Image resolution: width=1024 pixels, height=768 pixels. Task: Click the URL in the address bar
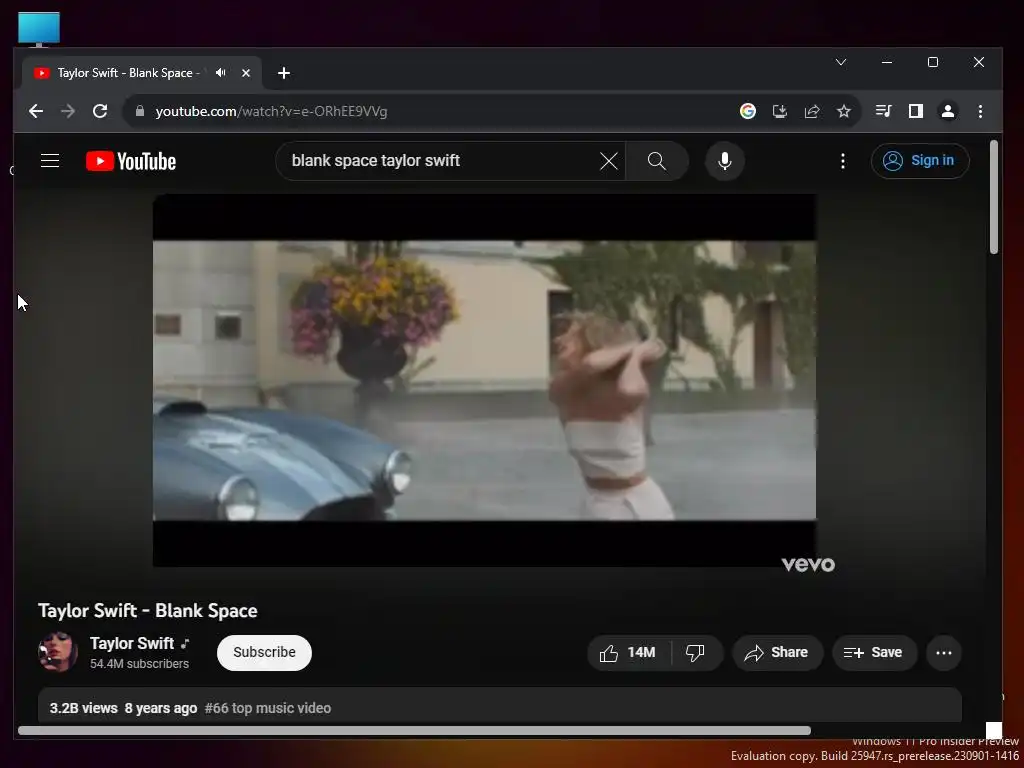[271, 111]
